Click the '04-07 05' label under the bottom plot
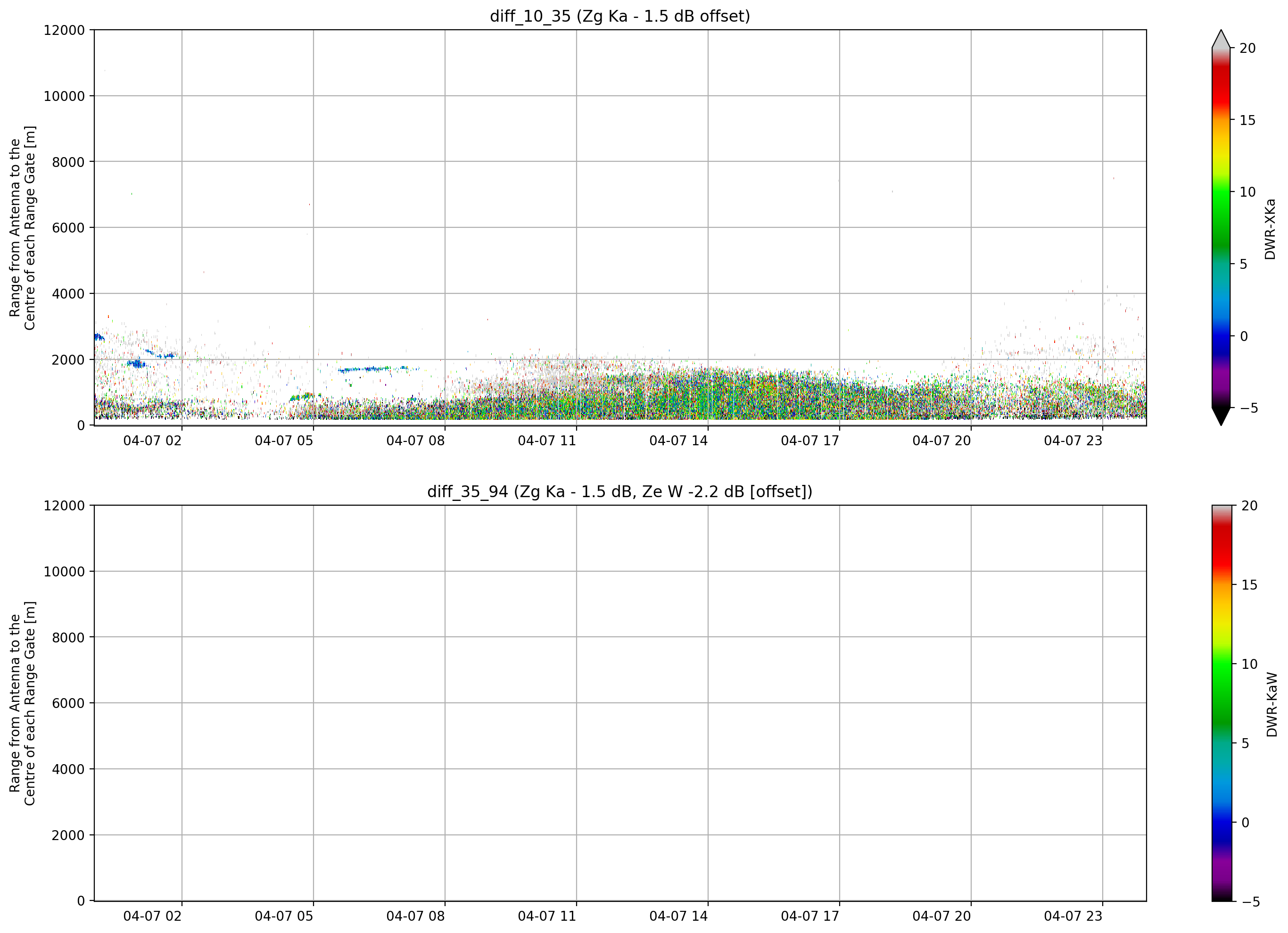 284,916
